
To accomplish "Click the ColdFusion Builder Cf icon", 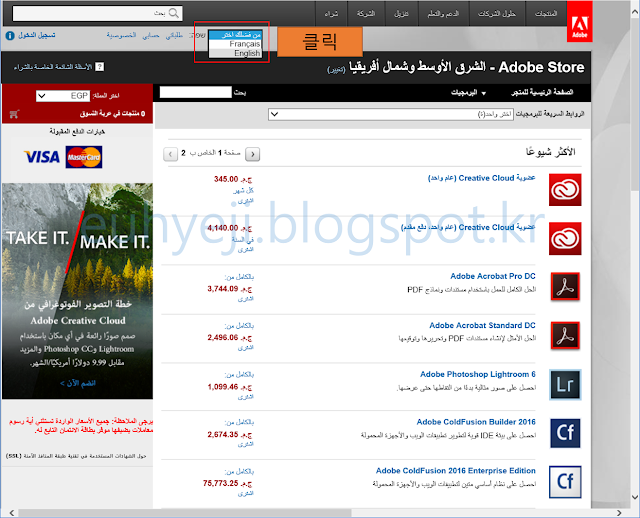I will pyautogui.click(x=565, y=433).
